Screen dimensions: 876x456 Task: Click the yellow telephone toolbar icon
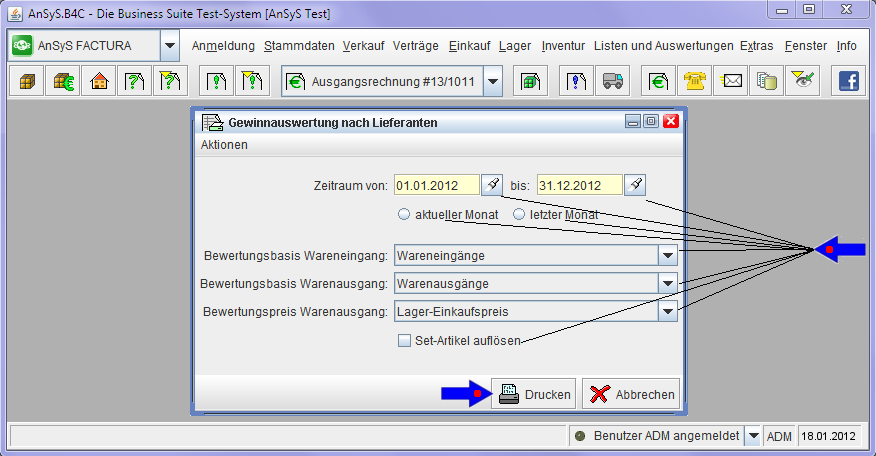694,81
